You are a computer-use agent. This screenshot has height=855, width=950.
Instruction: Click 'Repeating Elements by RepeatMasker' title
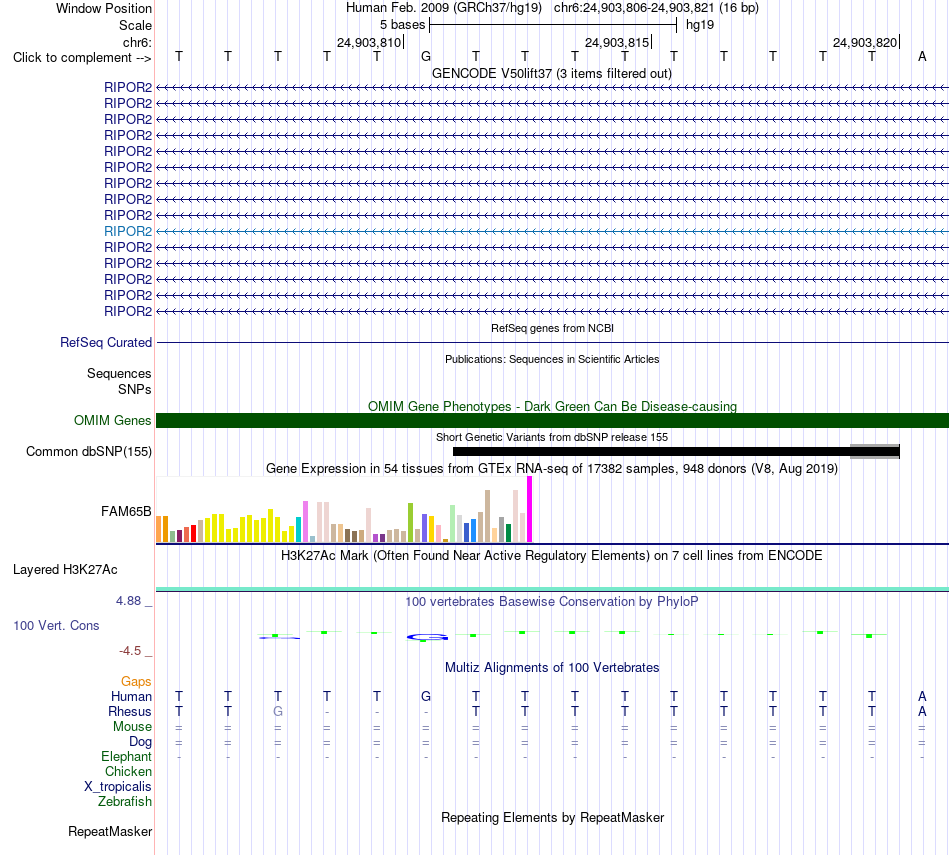coord(552,817)
